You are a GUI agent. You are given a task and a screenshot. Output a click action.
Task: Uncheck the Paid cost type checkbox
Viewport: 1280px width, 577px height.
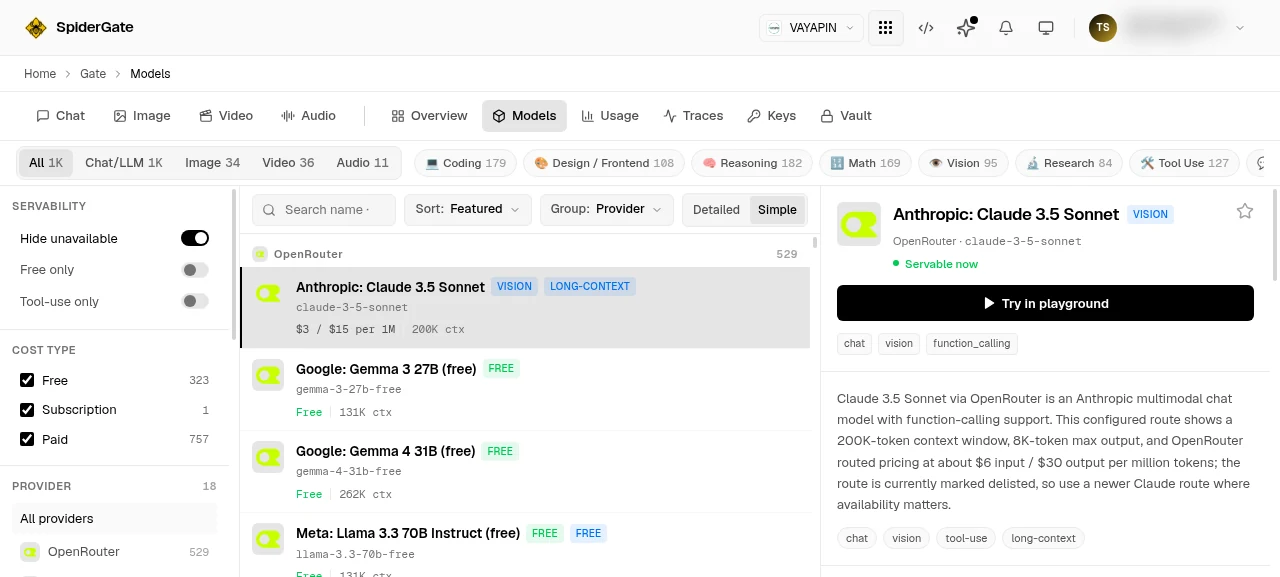point(27,439)
